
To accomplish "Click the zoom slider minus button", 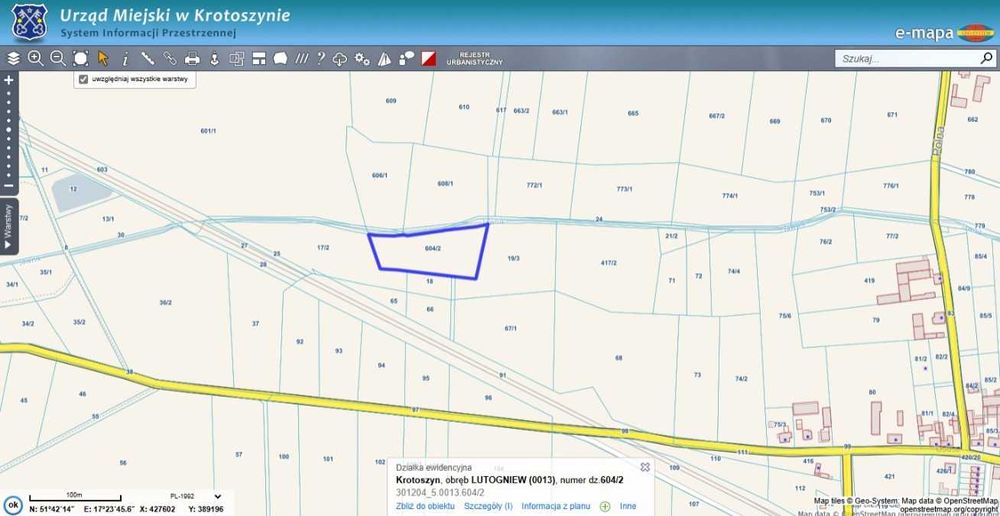I will point(8,186).
